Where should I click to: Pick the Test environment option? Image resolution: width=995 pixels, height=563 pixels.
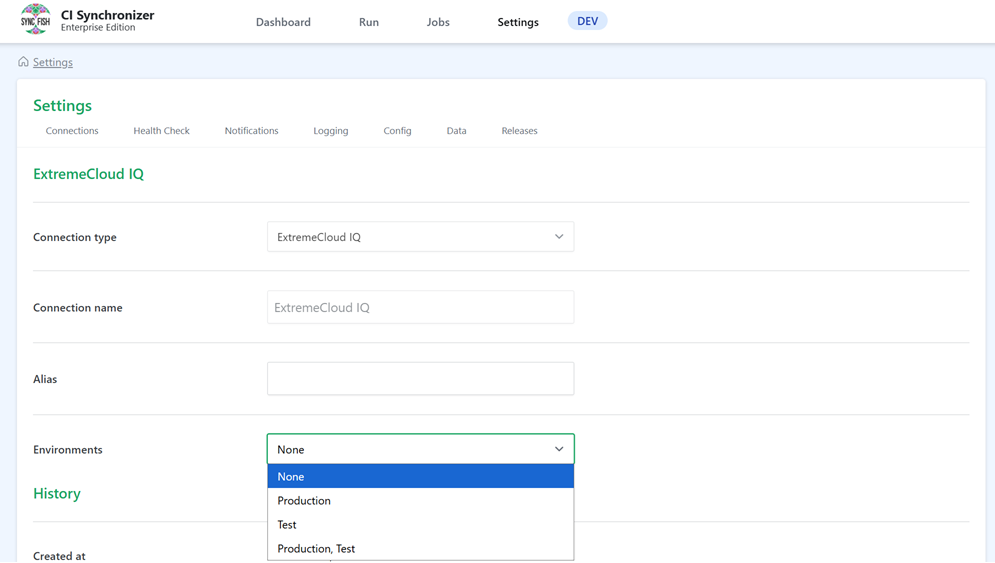point(421,525)
